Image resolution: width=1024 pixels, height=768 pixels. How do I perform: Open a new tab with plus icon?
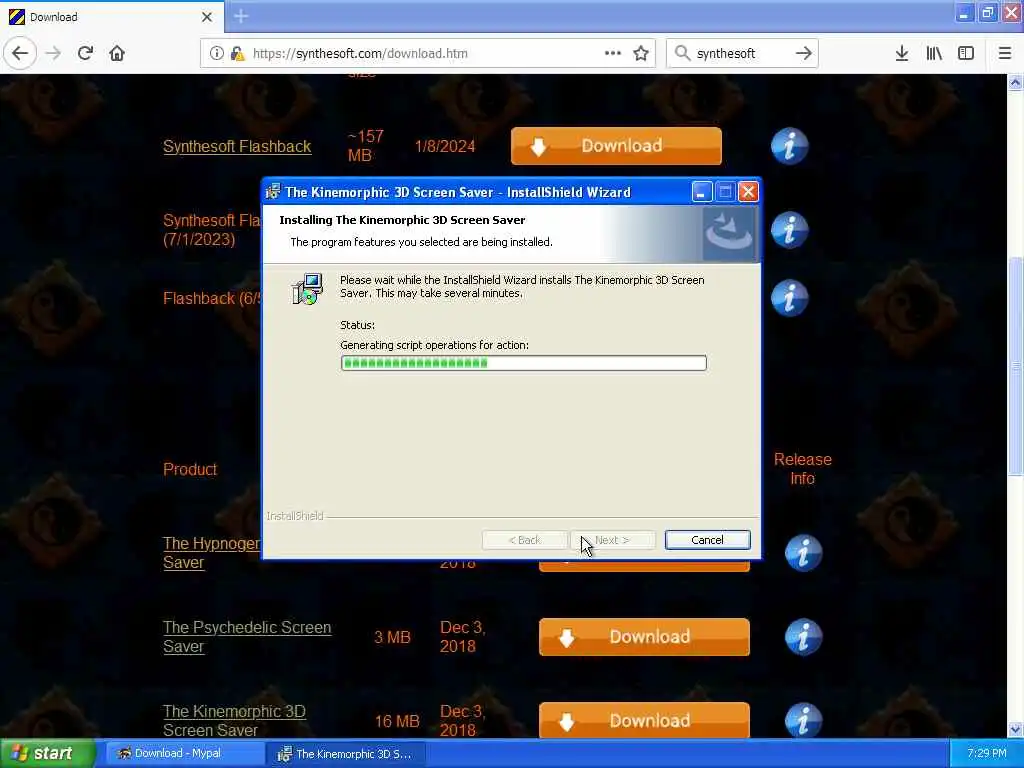[x=241, y=16]
